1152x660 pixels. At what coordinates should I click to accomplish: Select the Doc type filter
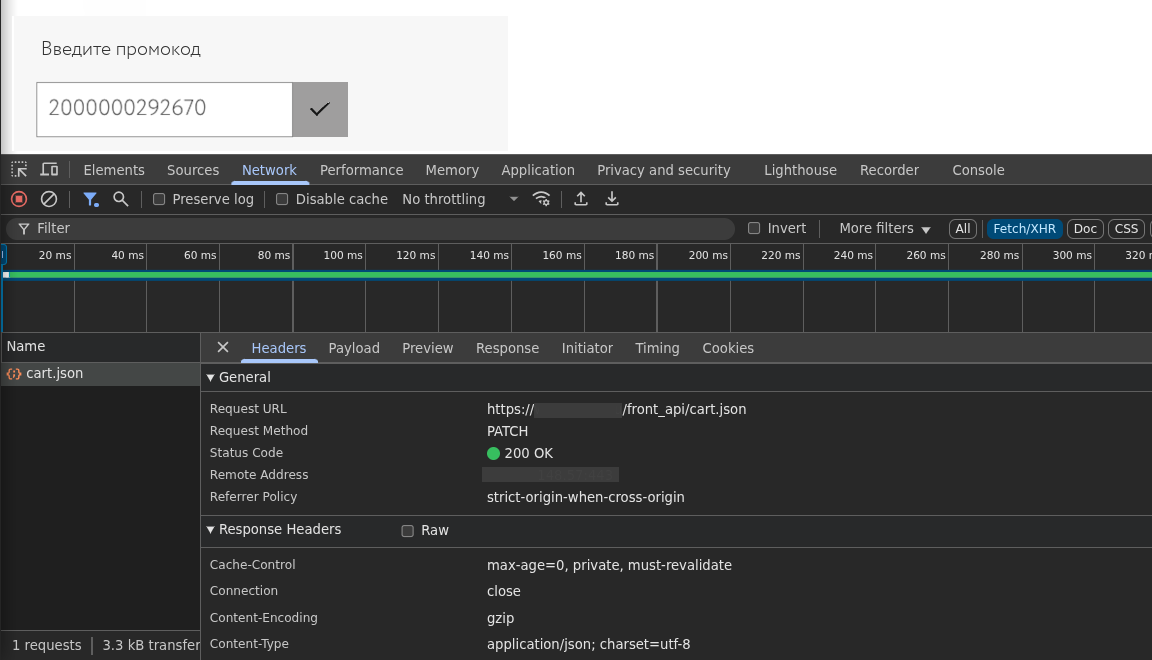(1085, 229)
